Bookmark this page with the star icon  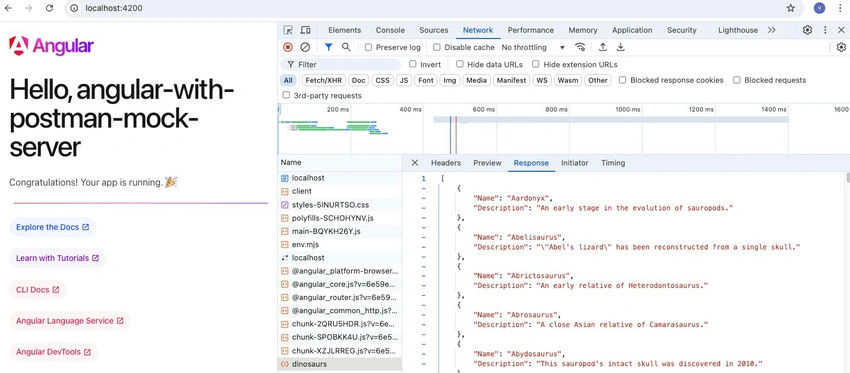[x=791, y=8]
